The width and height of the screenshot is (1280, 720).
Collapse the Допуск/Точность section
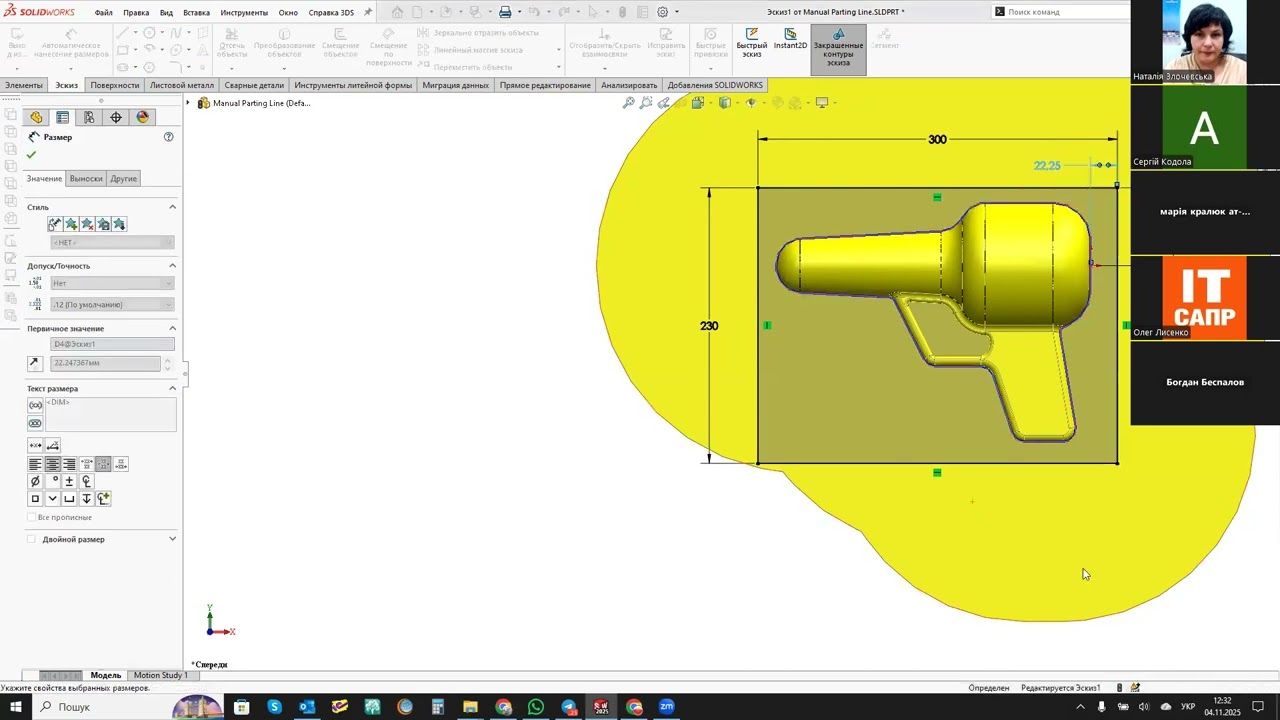pyautogui.click(x=172, y=266)
